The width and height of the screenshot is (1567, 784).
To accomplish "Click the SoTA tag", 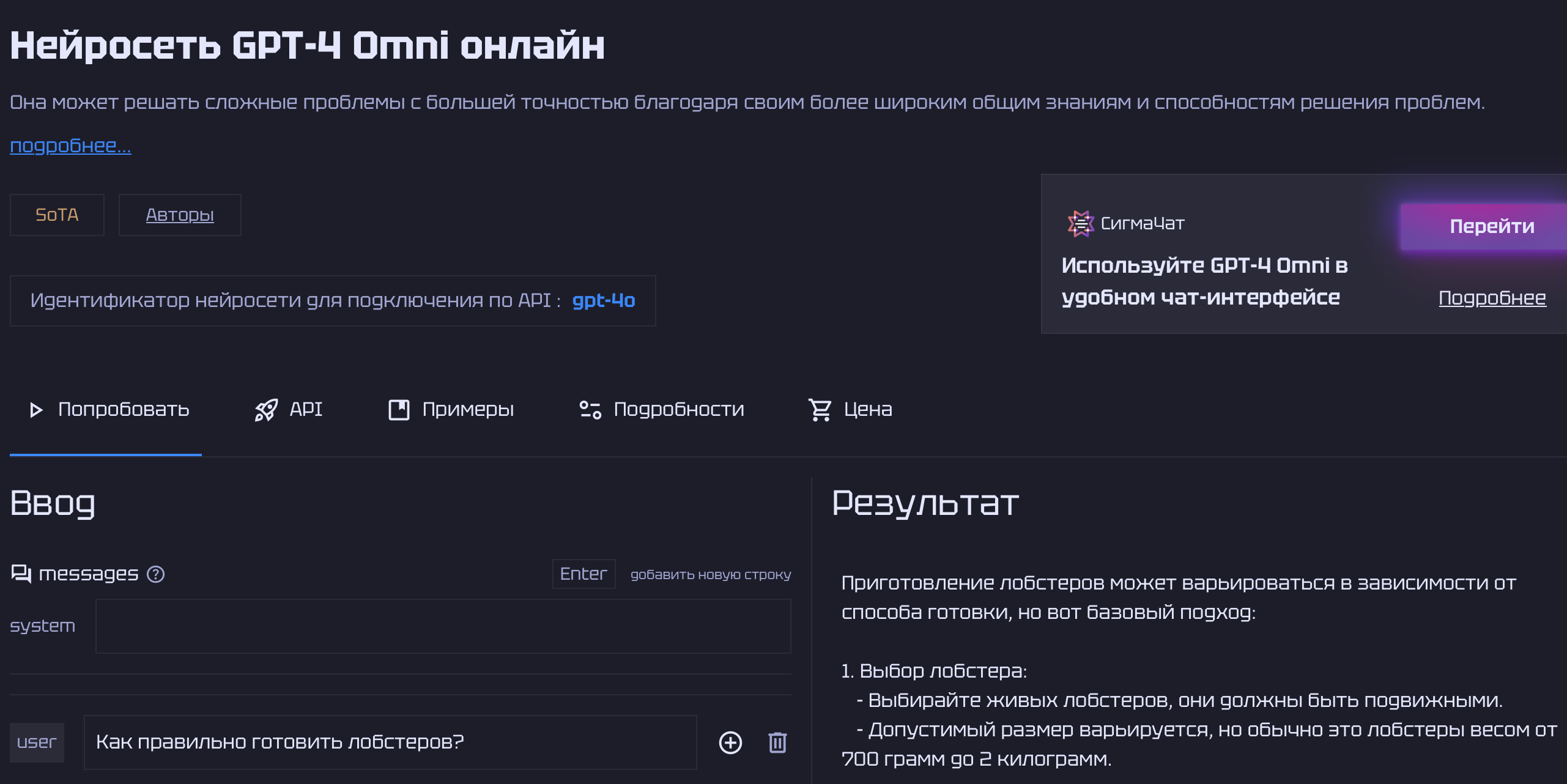I will pos(57,215).
